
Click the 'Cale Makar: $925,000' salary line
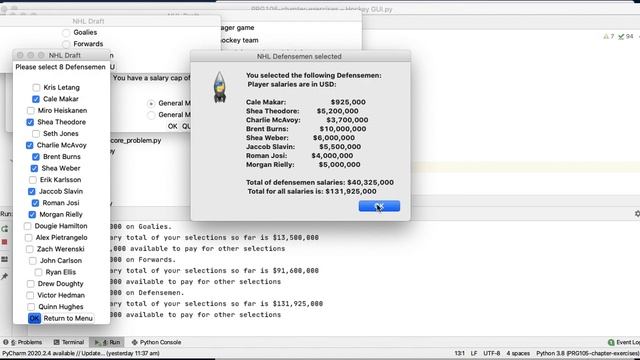click(x=306, y=102)
